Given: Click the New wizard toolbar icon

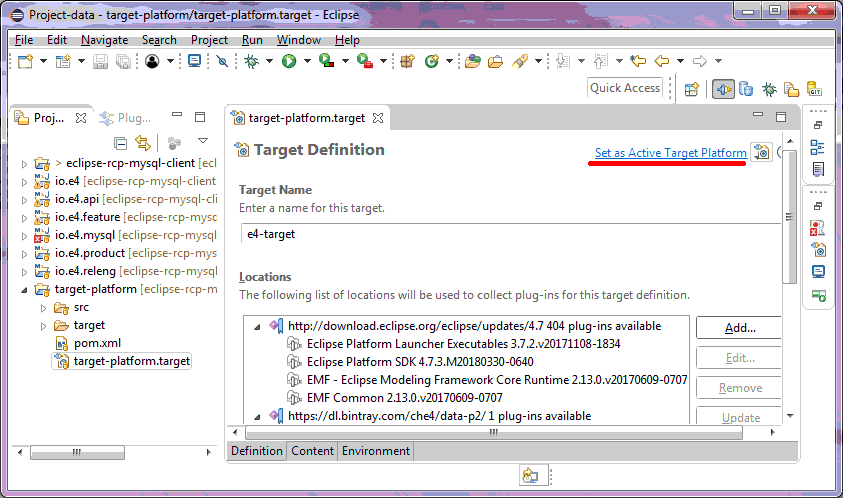Looking at the screenshot, I should click(25, 61).
